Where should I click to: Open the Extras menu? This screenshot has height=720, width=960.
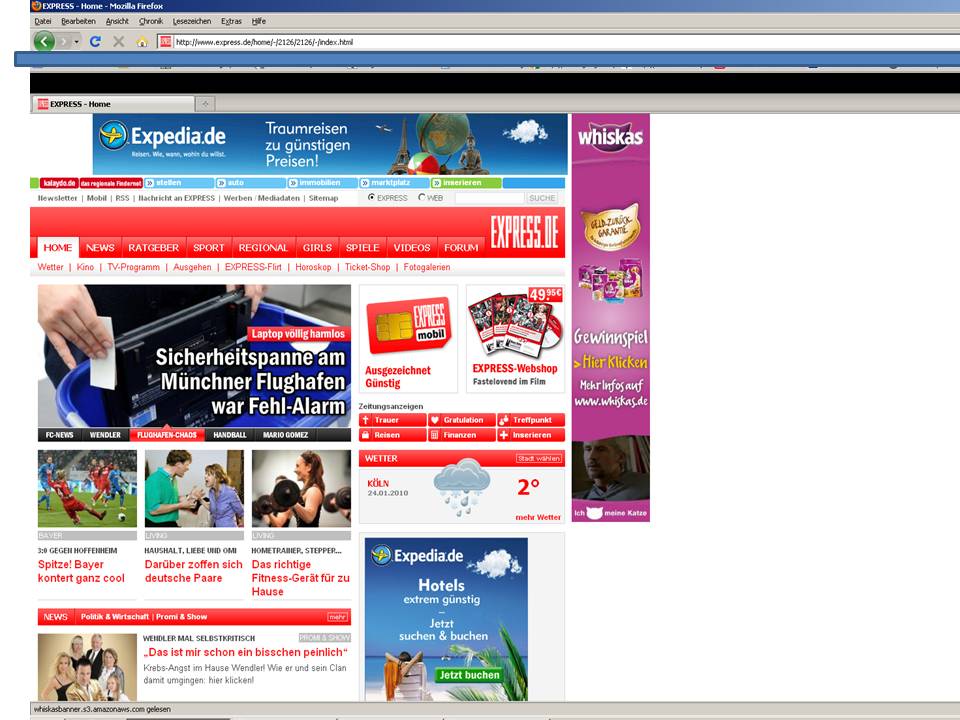231,21
